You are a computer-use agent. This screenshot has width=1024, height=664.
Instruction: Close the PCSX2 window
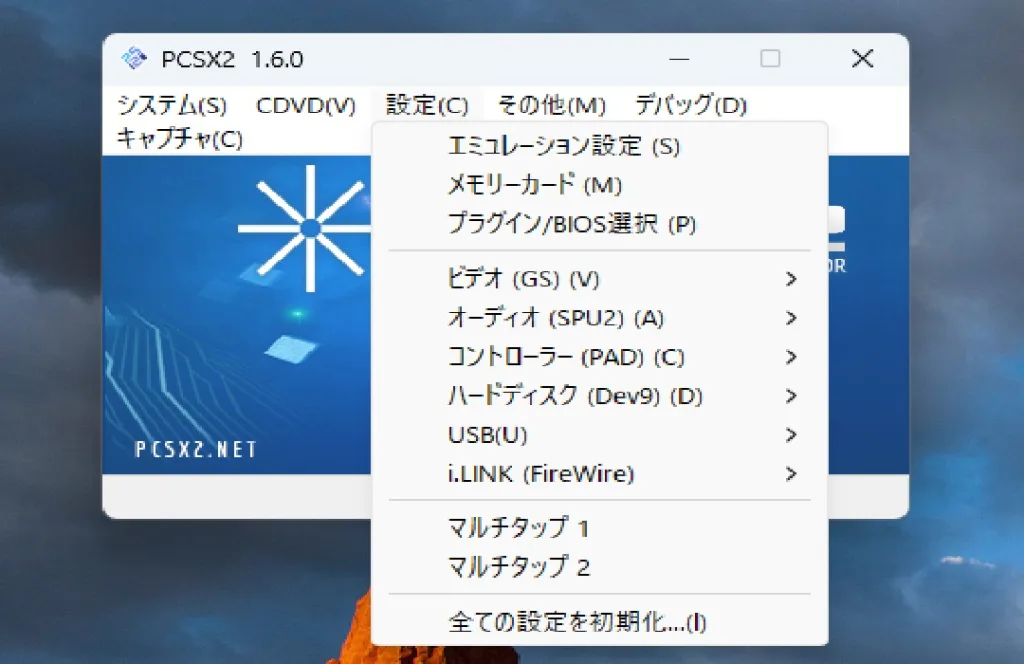coord(863,59)
